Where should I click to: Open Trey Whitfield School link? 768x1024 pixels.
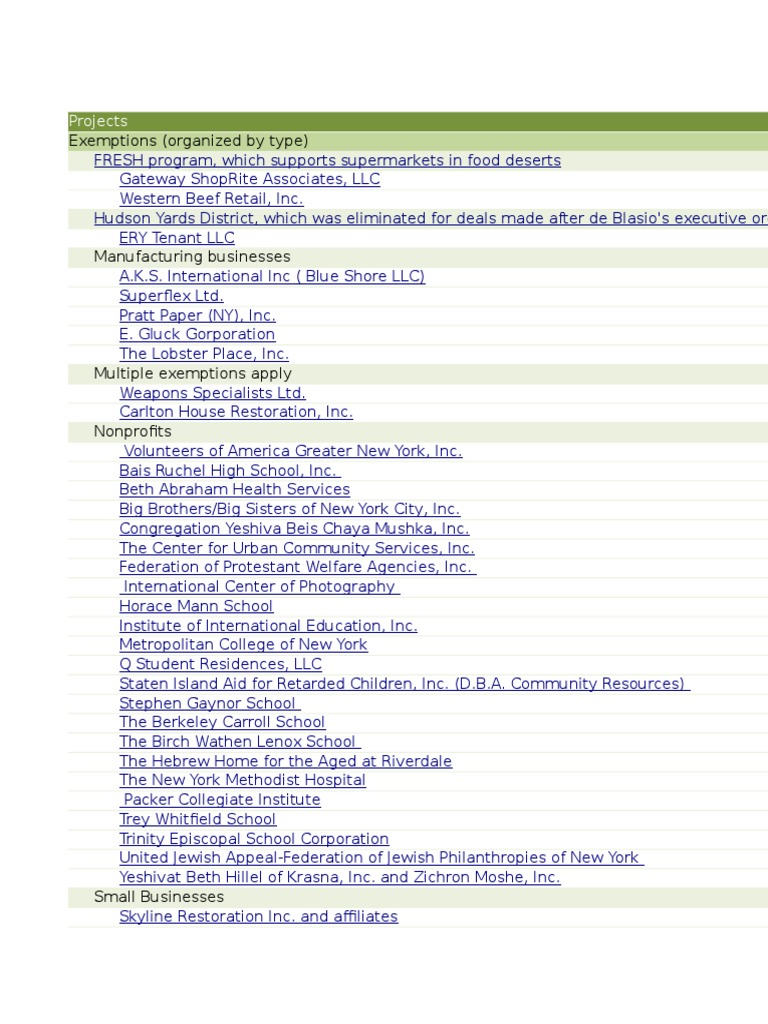pos(197,821)
